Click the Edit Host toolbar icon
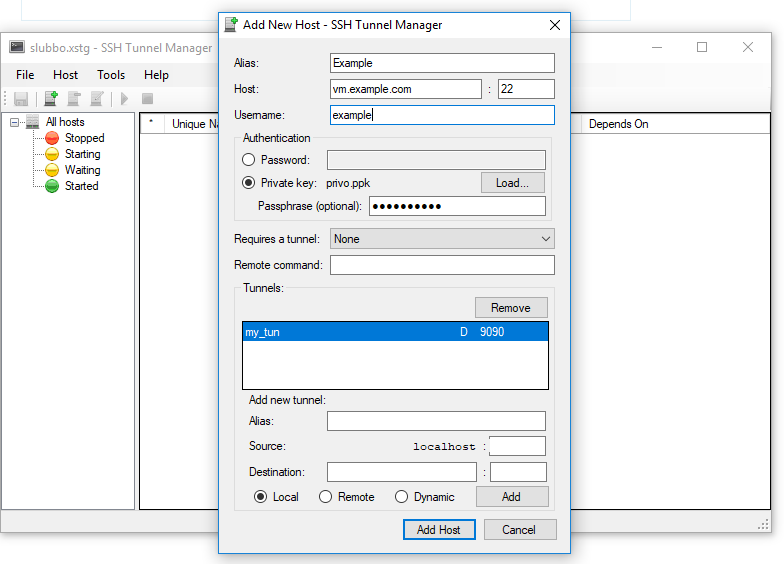The image size is (784, 564). [97, 98]
